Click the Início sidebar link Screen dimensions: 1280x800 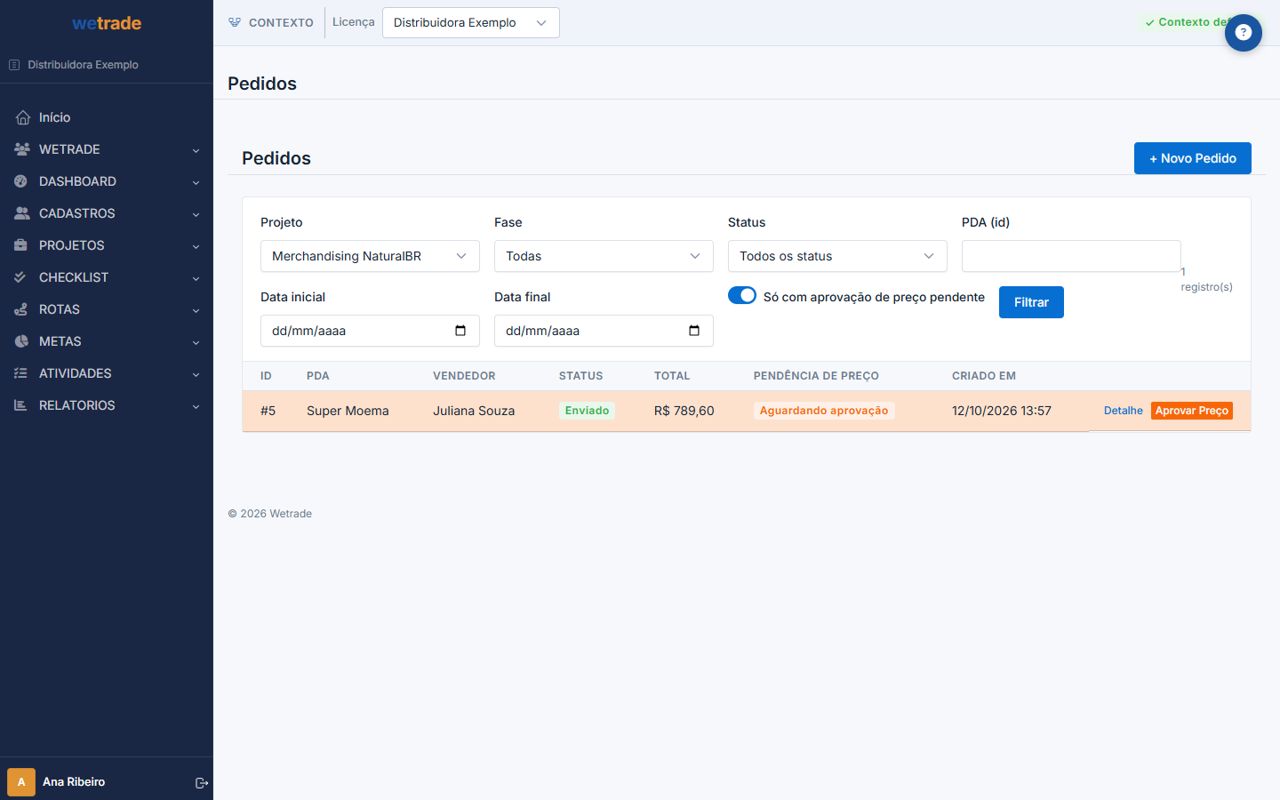107,117
